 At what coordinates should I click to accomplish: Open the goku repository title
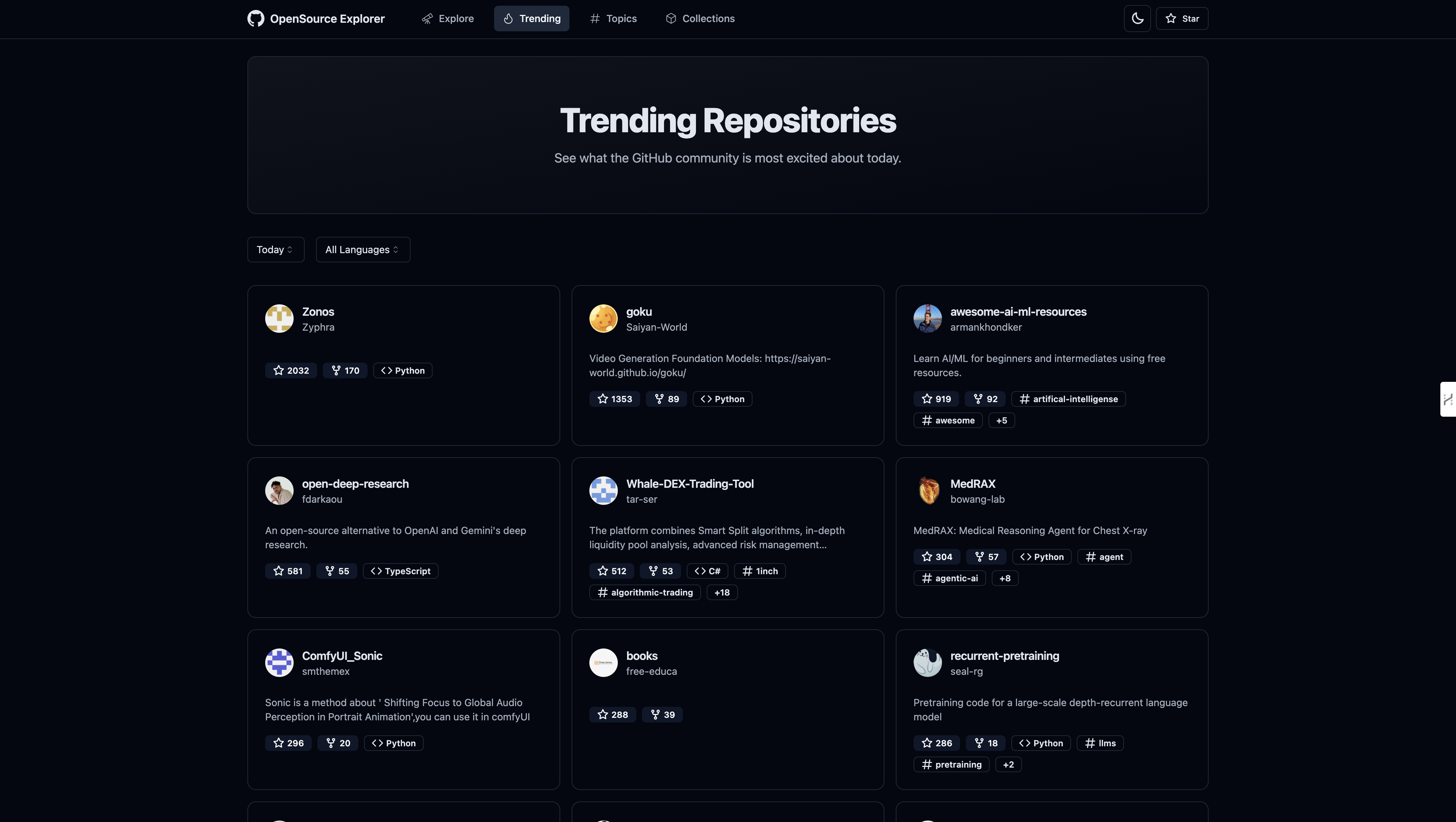639,311
